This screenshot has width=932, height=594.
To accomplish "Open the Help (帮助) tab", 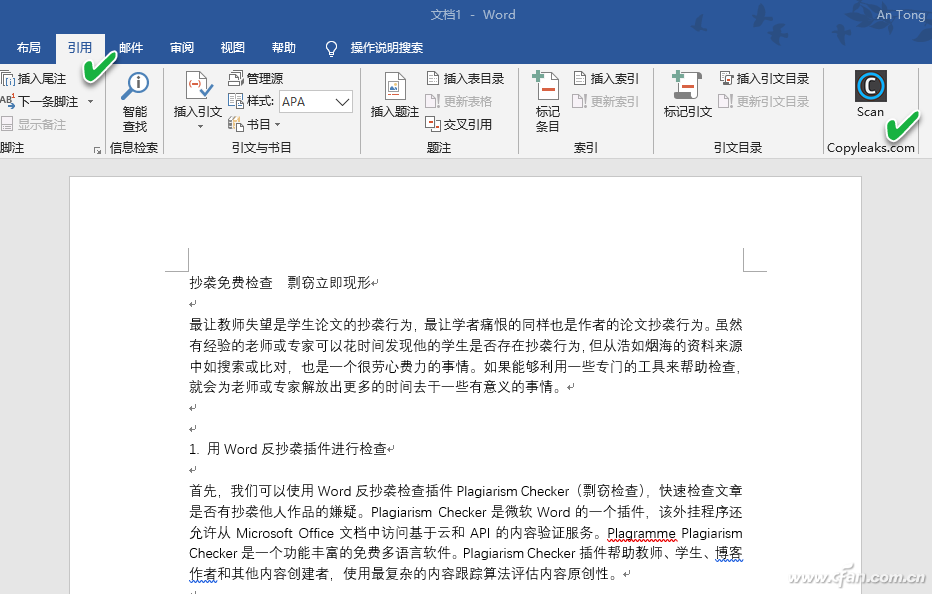I will pyautogui.click(x=284, y=48).
